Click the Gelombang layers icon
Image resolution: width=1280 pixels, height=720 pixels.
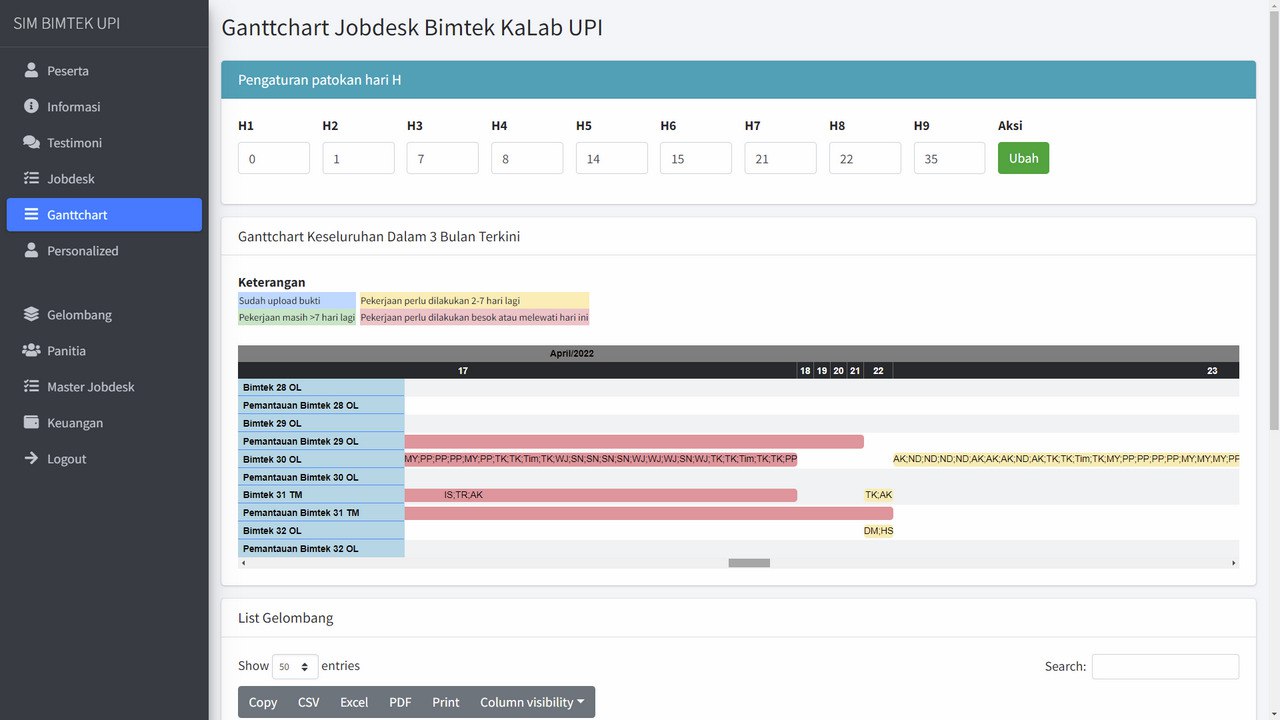click(x=31, y=315)
